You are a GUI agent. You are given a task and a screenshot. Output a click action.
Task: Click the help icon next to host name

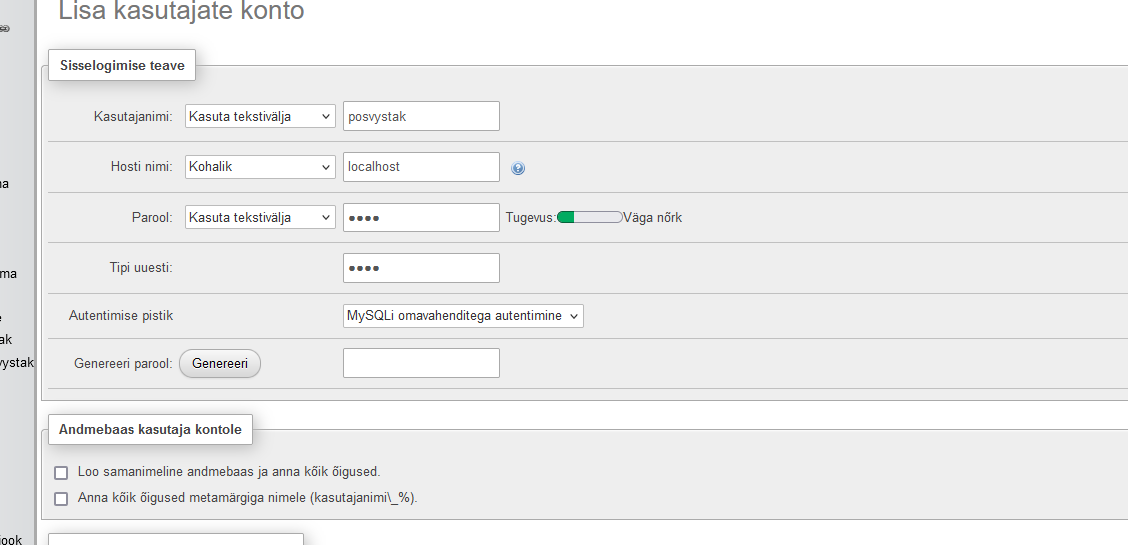tap(518, 168)
